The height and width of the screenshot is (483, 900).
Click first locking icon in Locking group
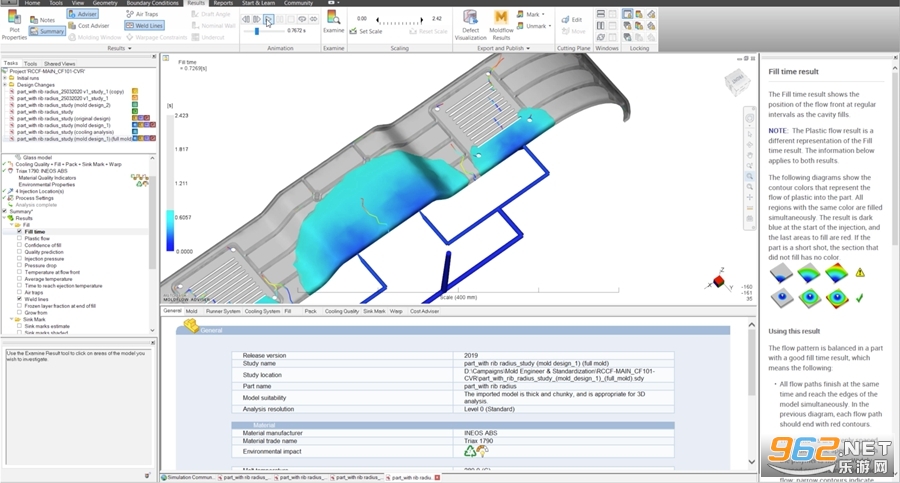pos(627,14)
